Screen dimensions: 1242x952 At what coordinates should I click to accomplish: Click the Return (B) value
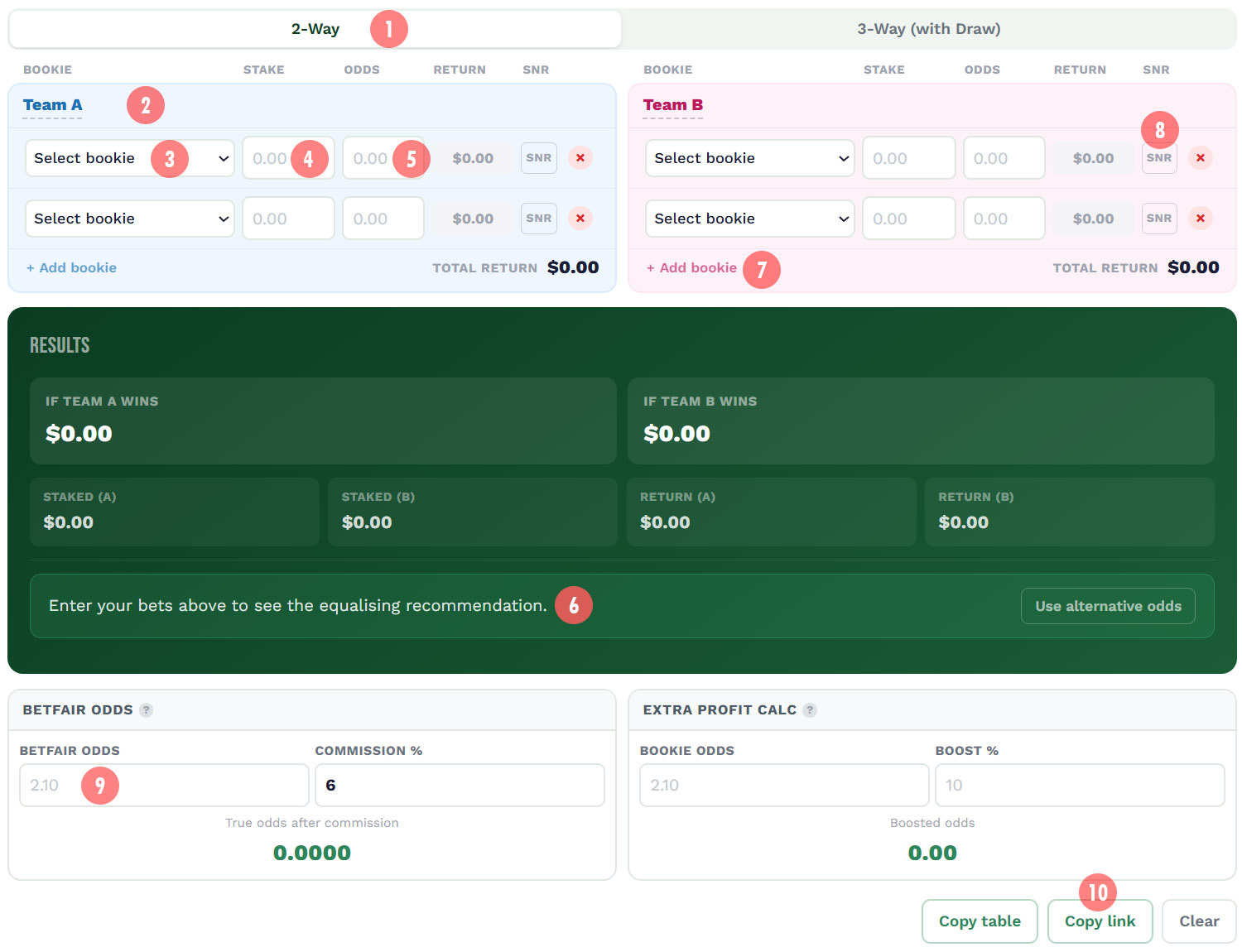[963, 522]
